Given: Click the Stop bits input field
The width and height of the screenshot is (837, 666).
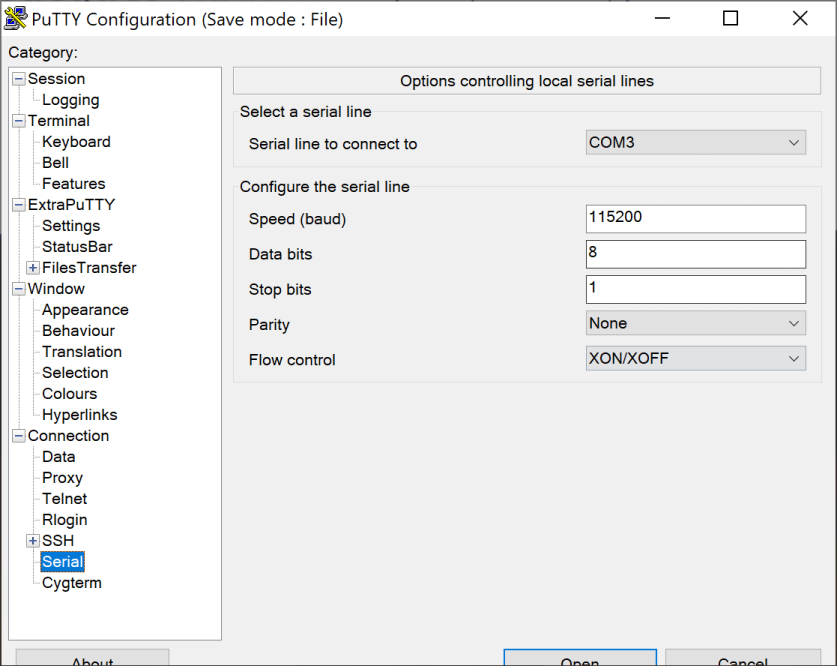Looking at the screenshot, I should click(x=695, y=289).
